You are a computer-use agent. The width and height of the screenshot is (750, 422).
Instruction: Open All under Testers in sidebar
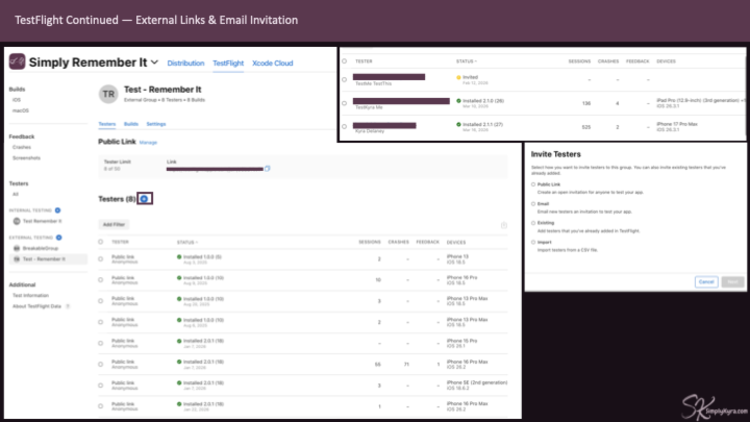click(x=15, y=194)
